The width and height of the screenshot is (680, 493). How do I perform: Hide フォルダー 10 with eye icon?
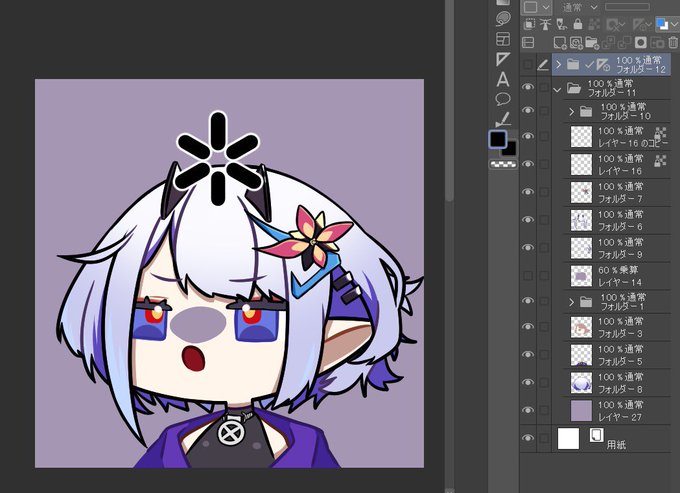click(x=528, y=111)
